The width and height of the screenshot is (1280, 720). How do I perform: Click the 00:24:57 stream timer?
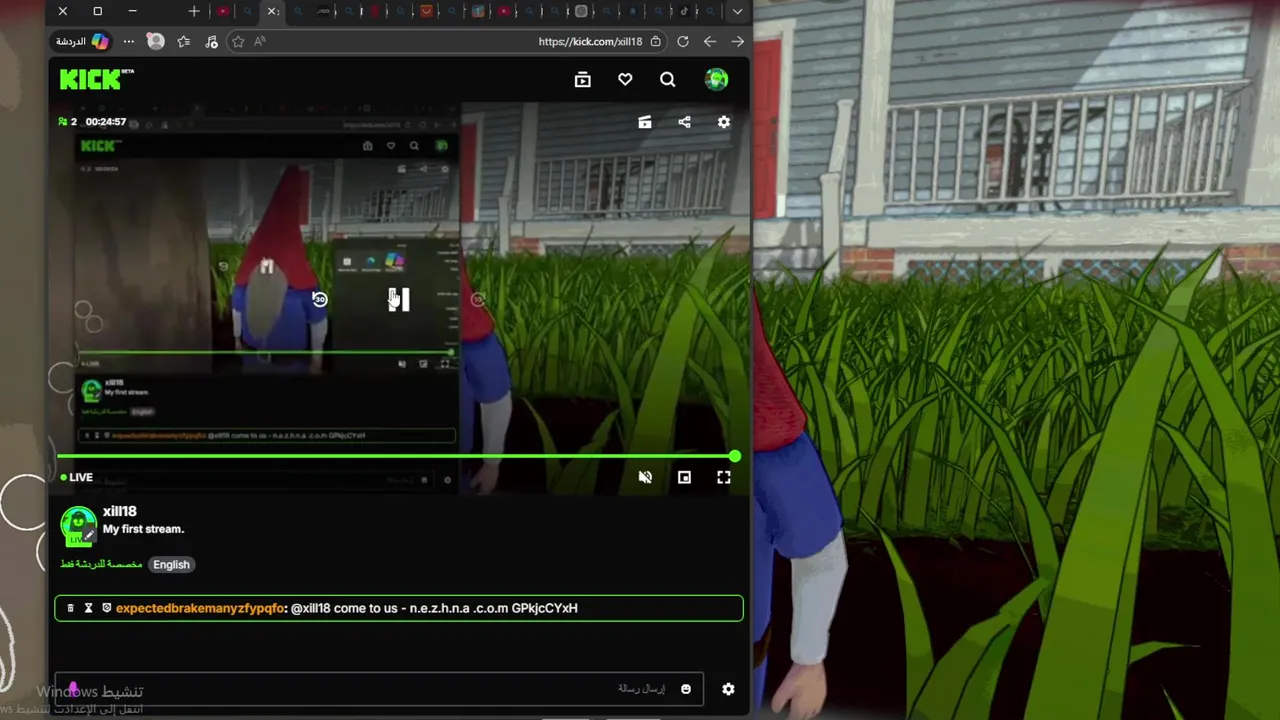pyautogui.click(x=106, y=122)
